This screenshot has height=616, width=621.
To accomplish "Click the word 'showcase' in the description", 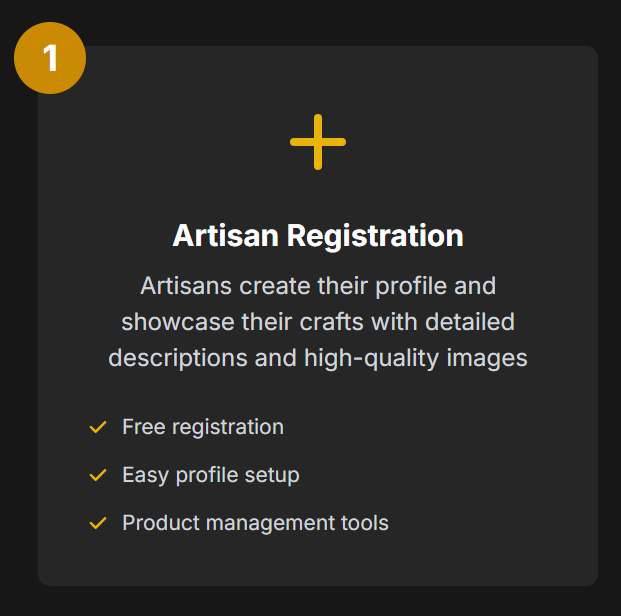I will coord(178,322).
